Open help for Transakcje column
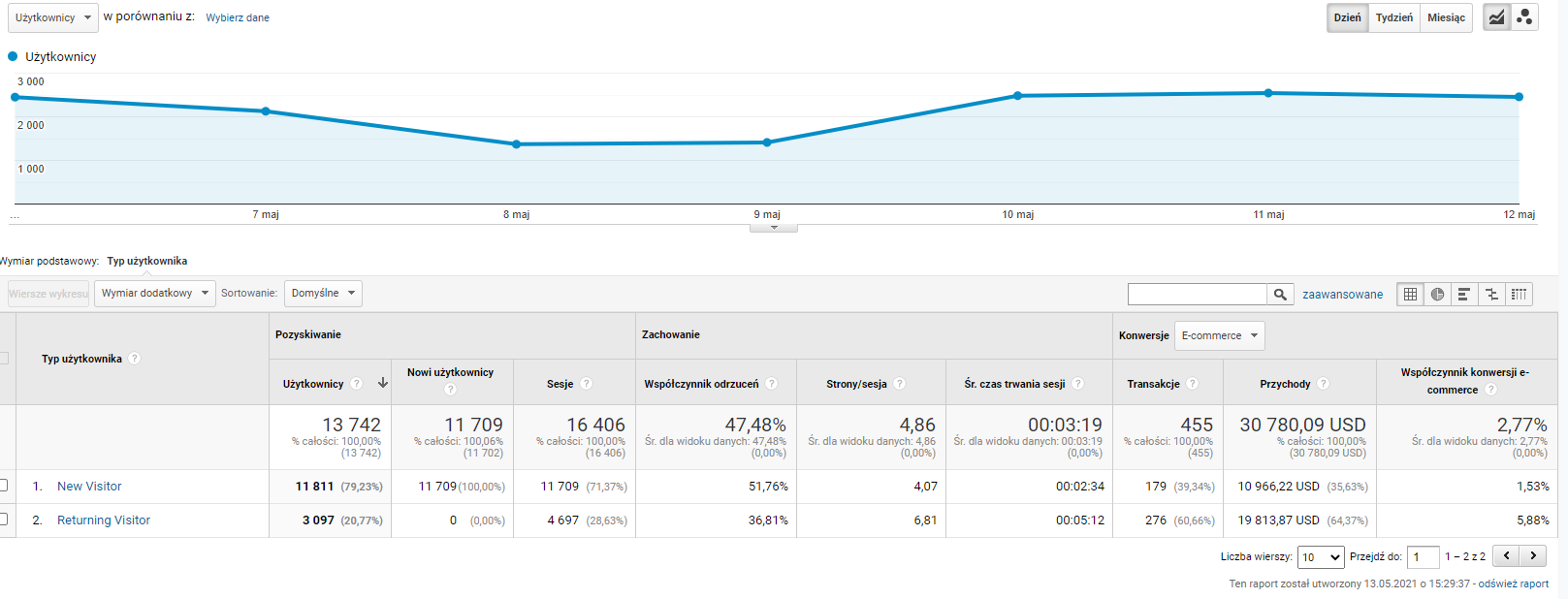The image size is (1568, 599). [1193, 384]
